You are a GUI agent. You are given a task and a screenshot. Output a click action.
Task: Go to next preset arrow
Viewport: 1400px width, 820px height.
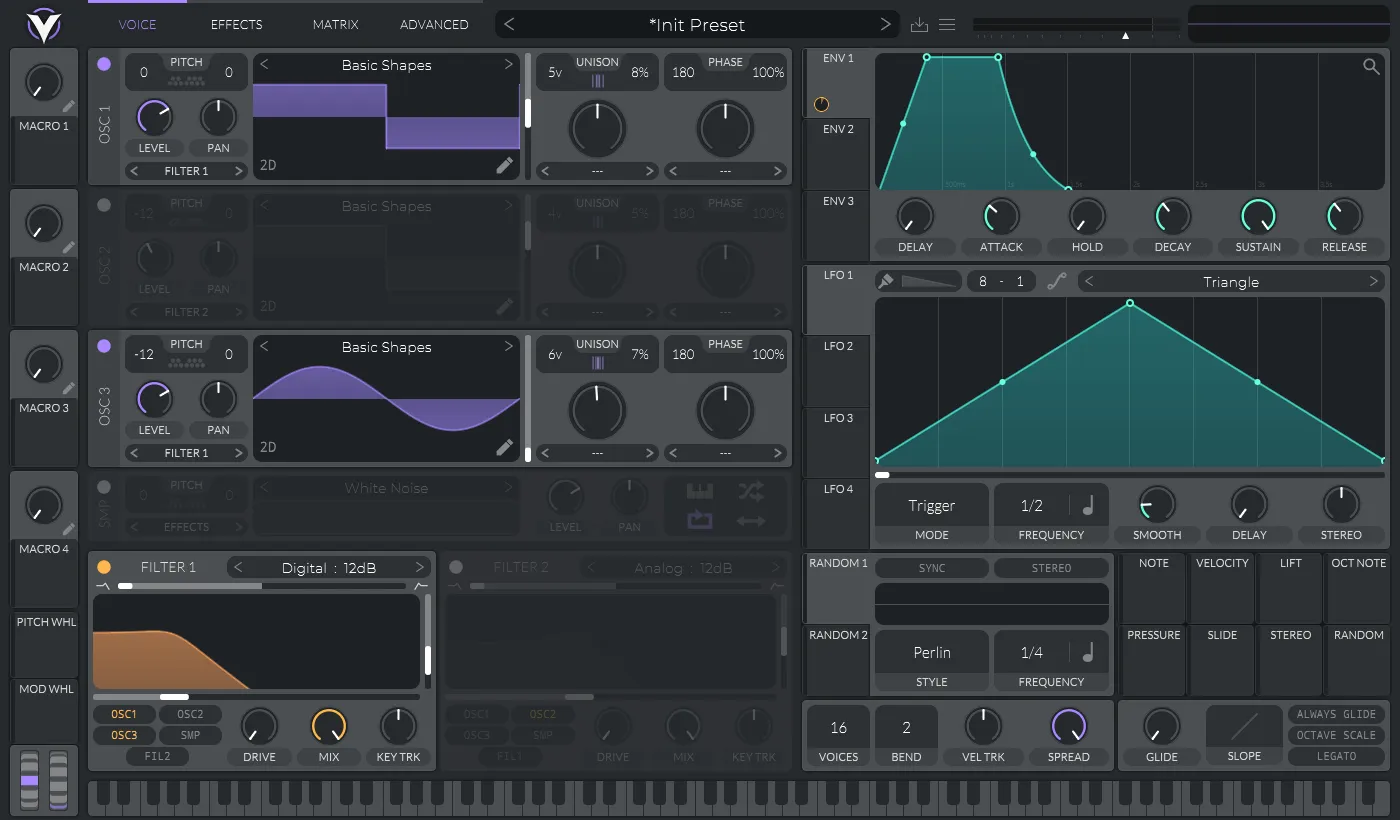coord(885,25)
